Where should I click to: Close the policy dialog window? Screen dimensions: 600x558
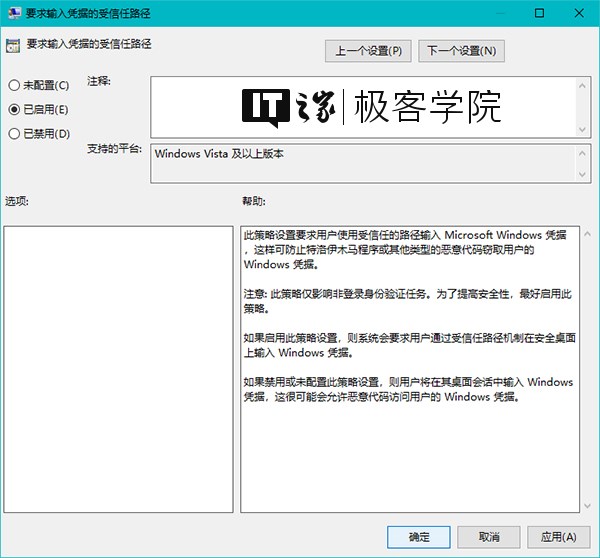click(579, 13)
